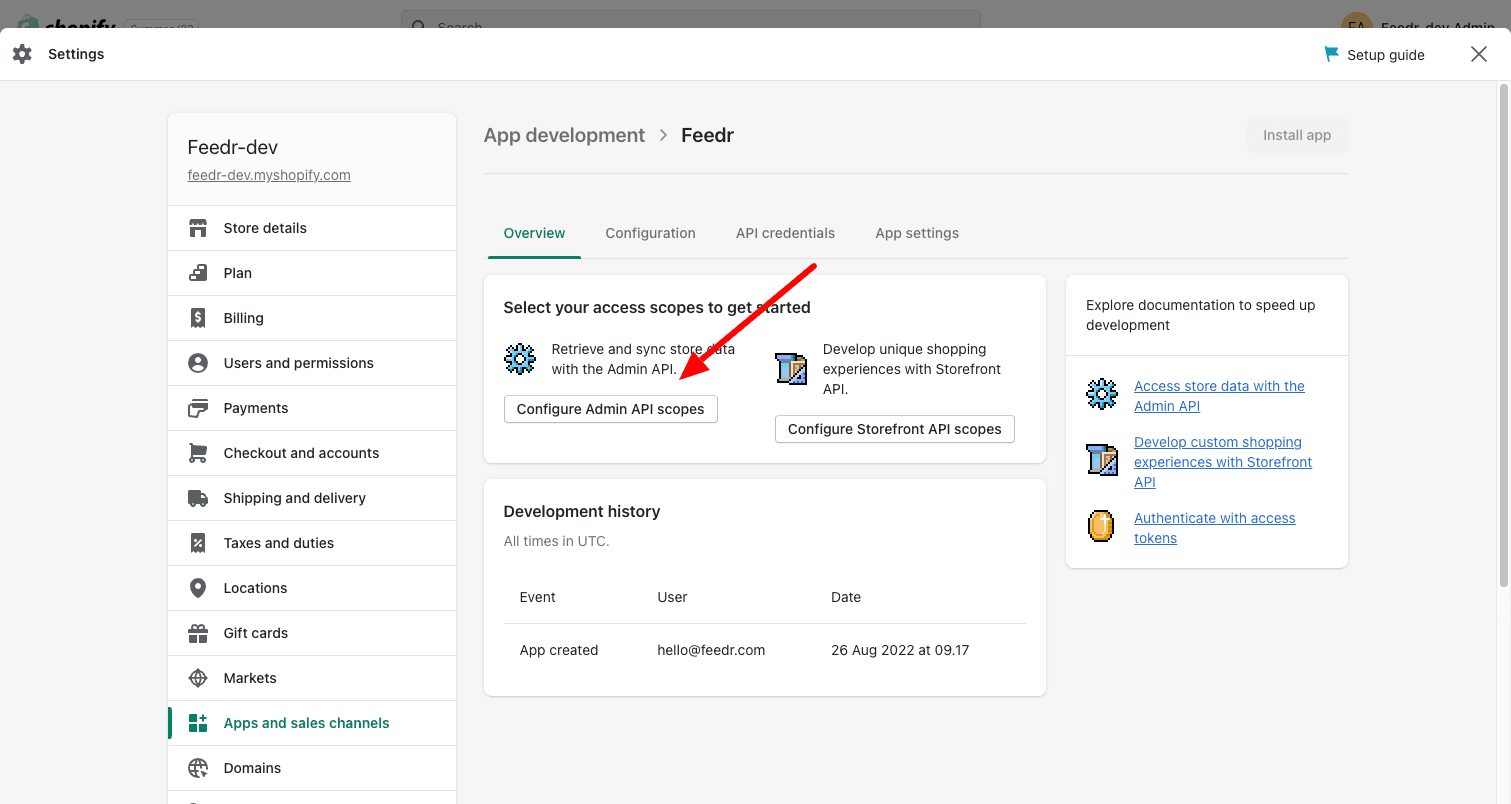Select the App settings tab
Viewport: 1511px width, 804px height.
[x=916, y=233]
